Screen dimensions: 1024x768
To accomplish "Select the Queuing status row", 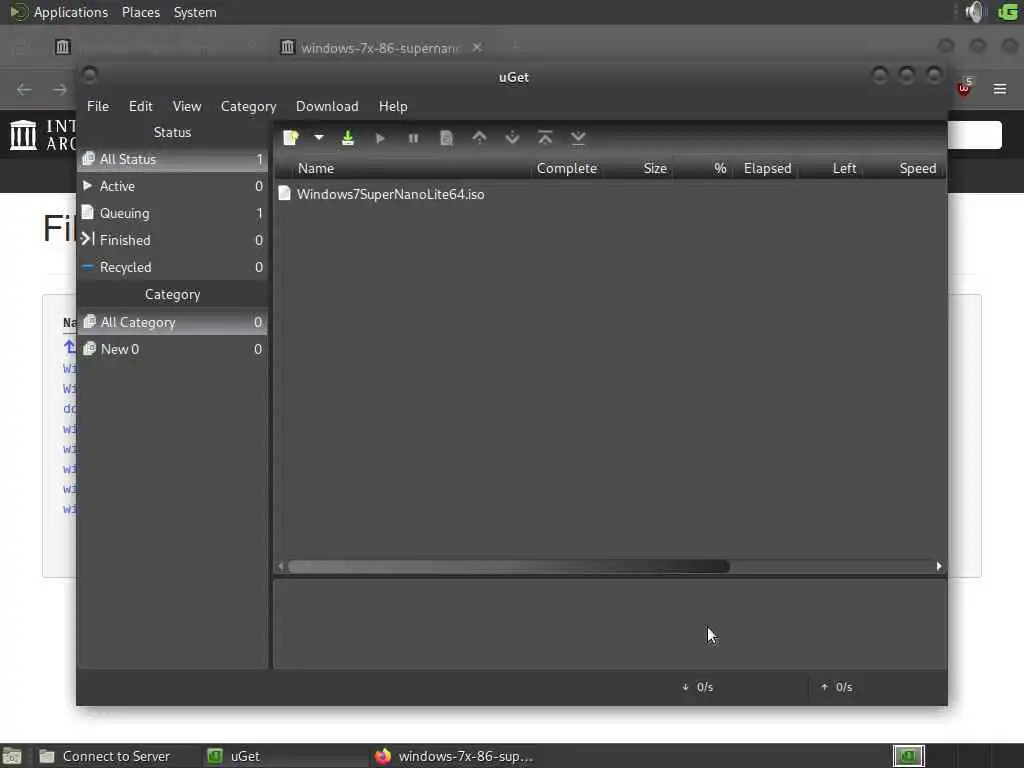I will [172, 213].
